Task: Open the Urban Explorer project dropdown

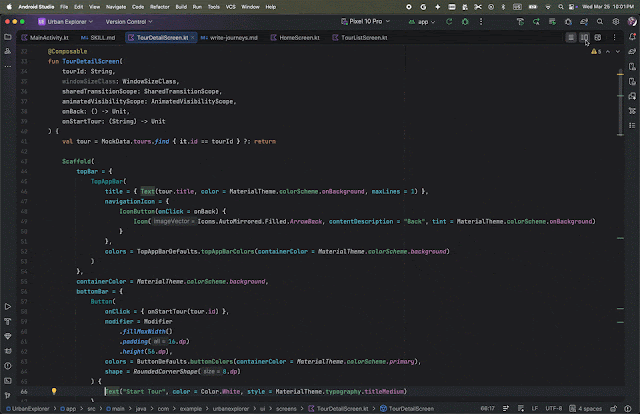Action: (68, 20)
